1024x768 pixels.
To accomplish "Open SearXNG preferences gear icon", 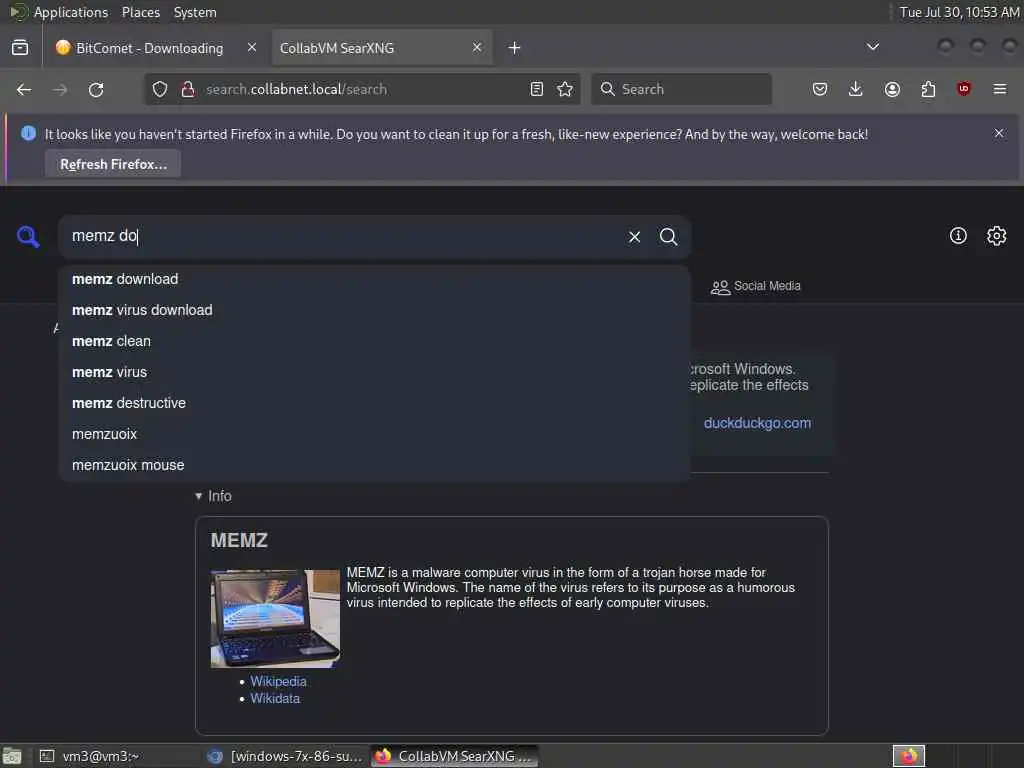I will [997, 236].
